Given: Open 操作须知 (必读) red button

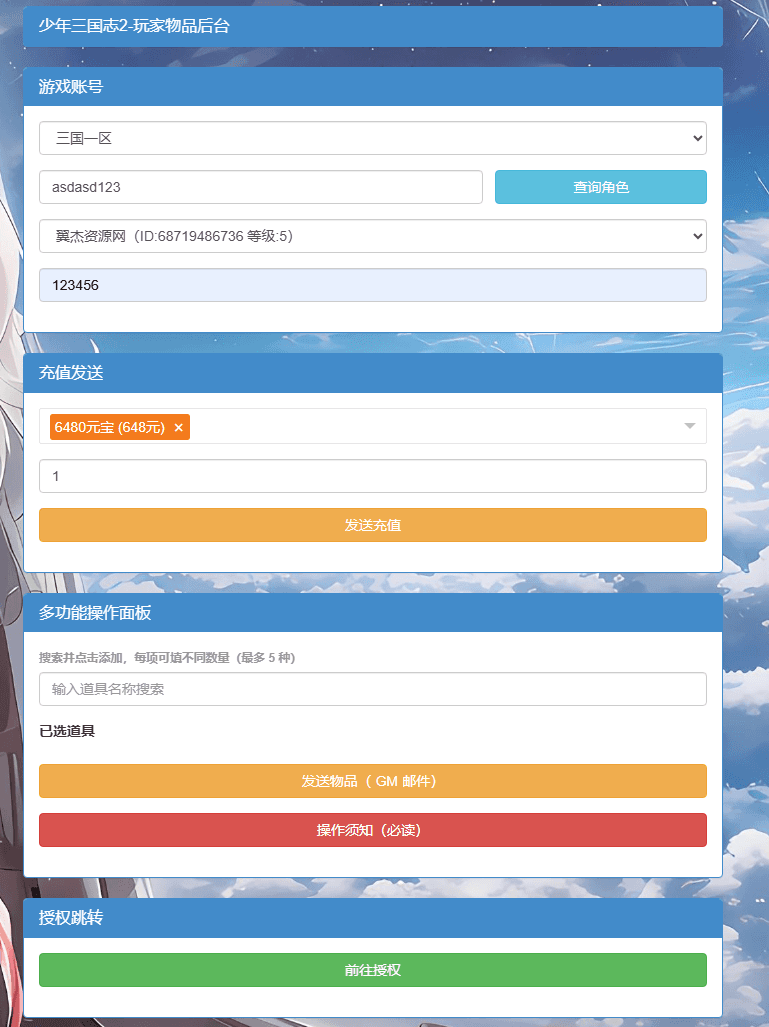Looking at the screenshot, I should 373,830.
